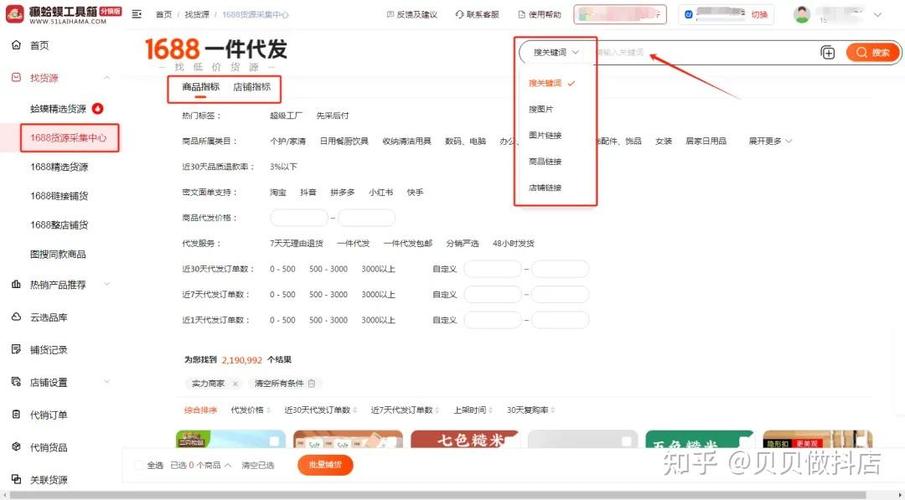Click the 店铺设置 settings icon
This screenshot has height=500, width=905.
pyautogui.click(x=16, y=382)
